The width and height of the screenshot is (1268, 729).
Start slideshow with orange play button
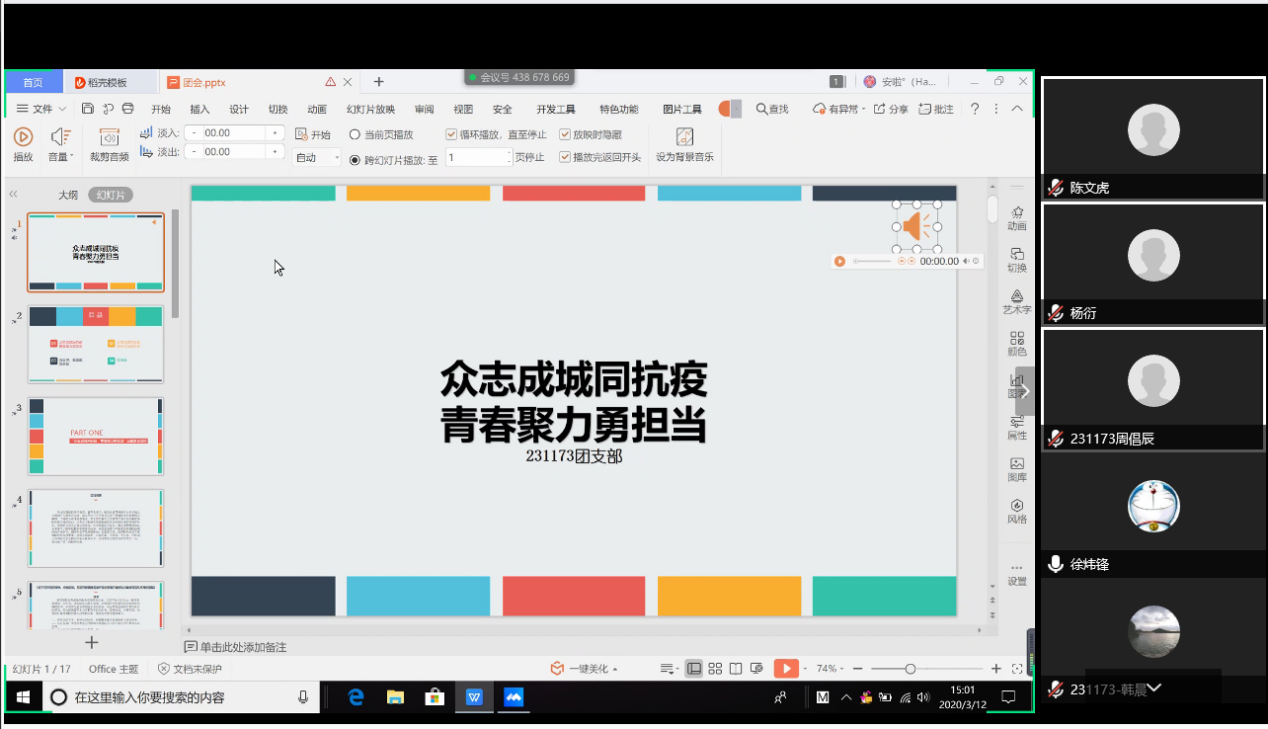click(786, 668)
